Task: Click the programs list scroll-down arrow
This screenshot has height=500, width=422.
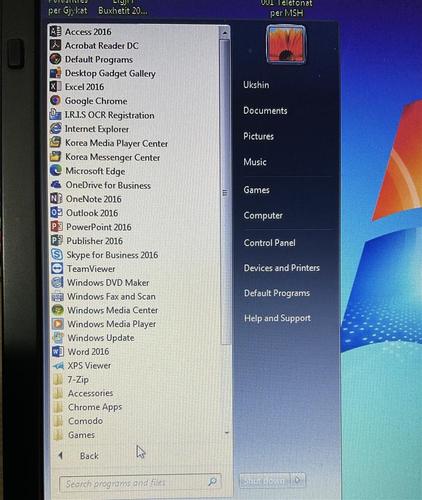Action: [x=226, y=433]
